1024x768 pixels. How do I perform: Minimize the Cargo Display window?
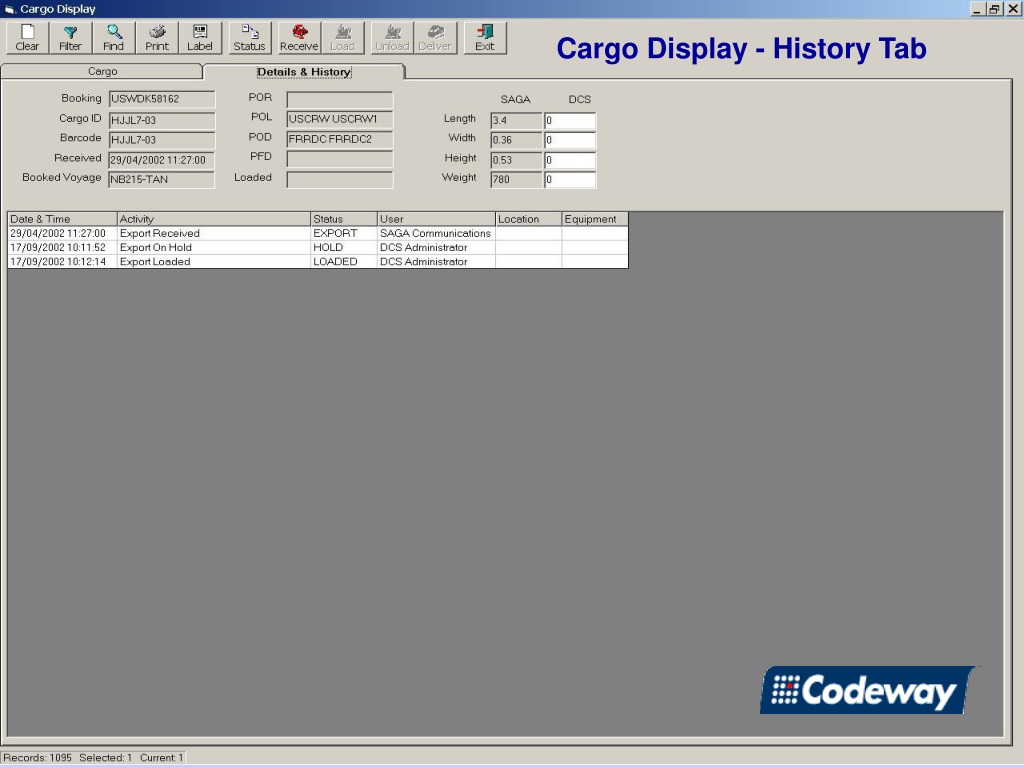pyautogui.click(x=977, y=9)
